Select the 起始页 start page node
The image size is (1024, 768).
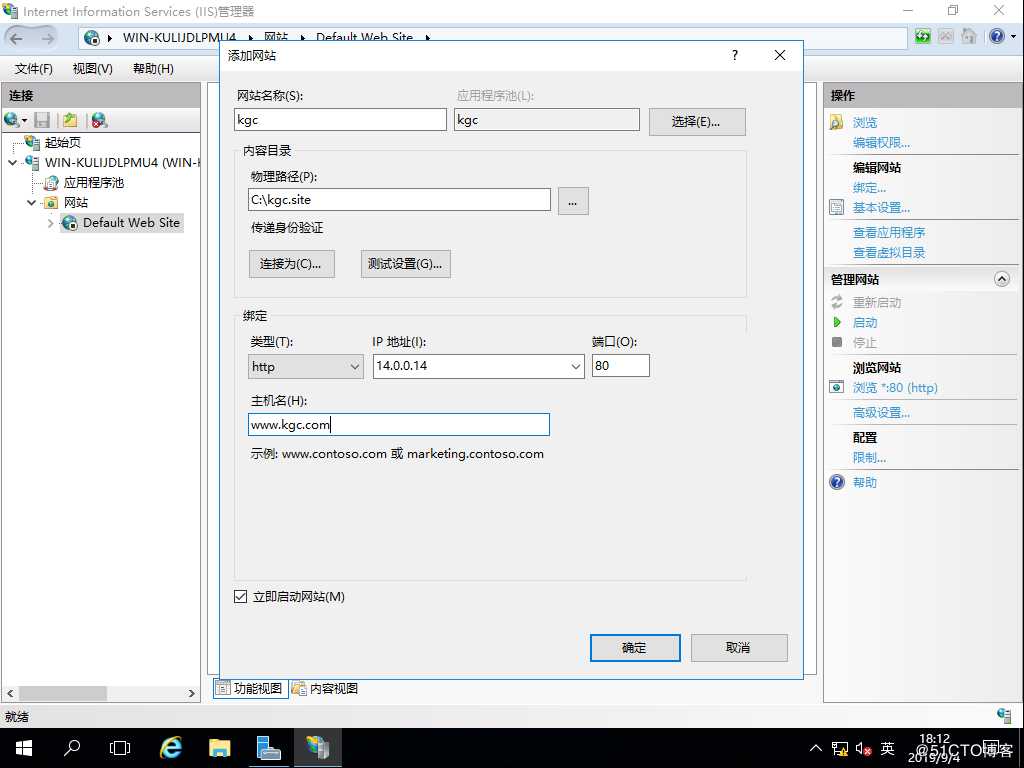click(x=63, y=142)
